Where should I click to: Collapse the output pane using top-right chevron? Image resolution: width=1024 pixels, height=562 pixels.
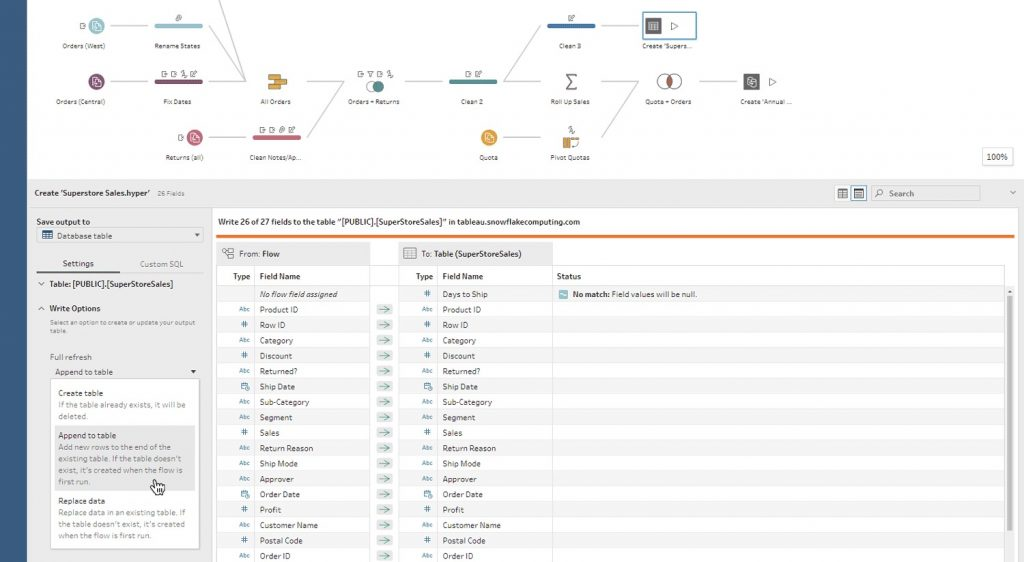click(x=1013, y=193)
